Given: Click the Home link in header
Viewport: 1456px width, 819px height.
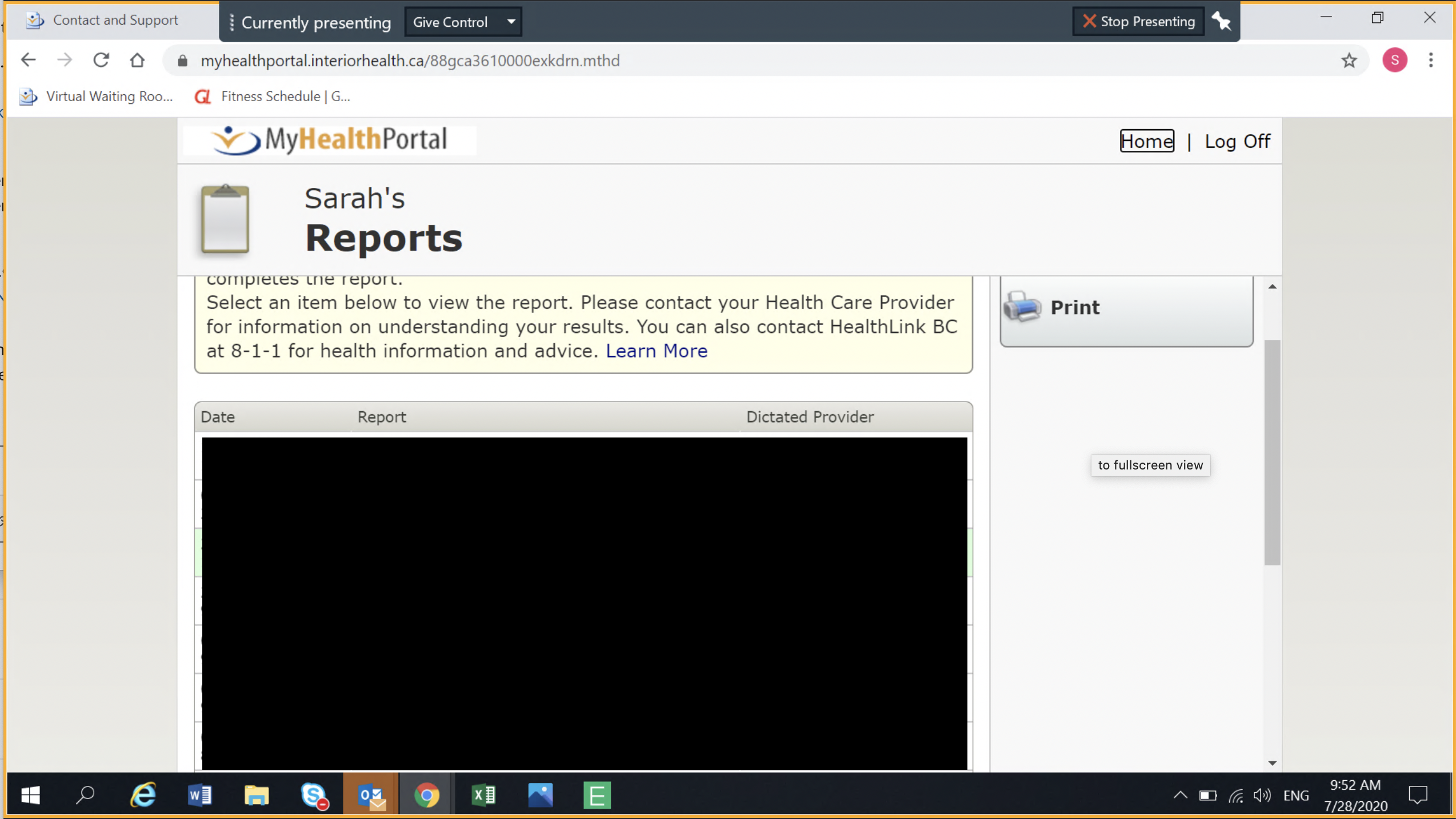Looking at the screenshot, I should point(1146,141).
